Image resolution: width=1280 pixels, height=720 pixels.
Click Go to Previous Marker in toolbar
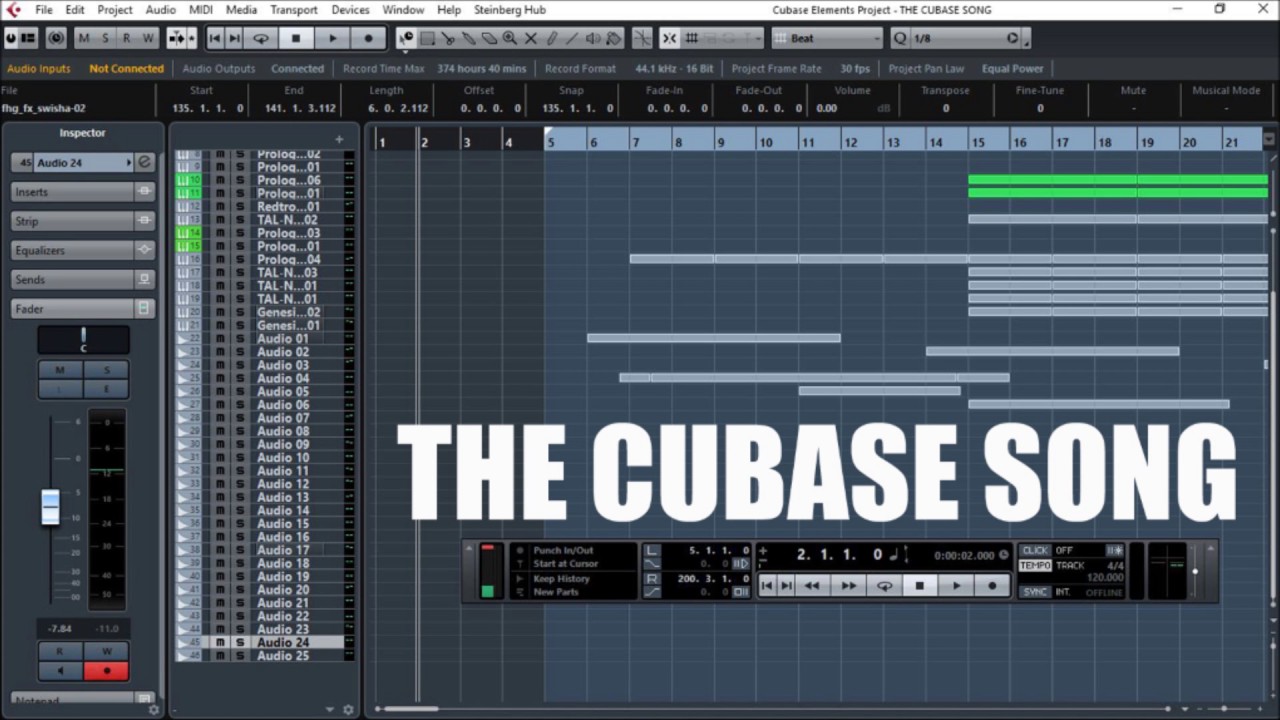pyautogui.click(x=214, y=38)
